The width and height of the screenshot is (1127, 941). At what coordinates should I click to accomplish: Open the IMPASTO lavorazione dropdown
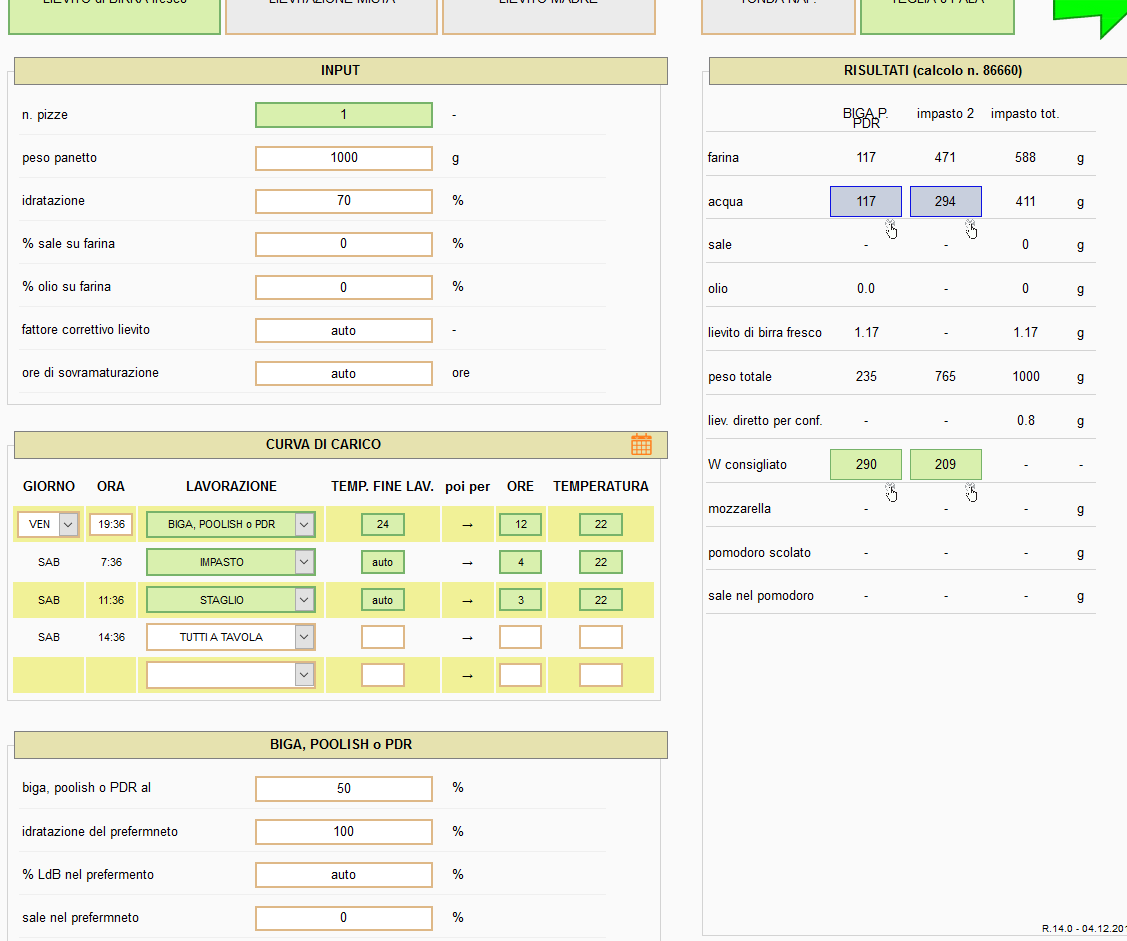pyautogui.click(x=231, y=562)
